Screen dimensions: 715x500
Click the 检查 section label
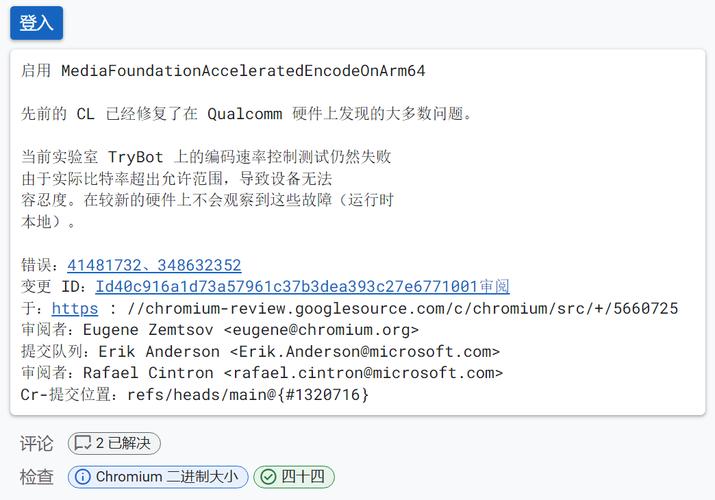[x=36, y=477]
